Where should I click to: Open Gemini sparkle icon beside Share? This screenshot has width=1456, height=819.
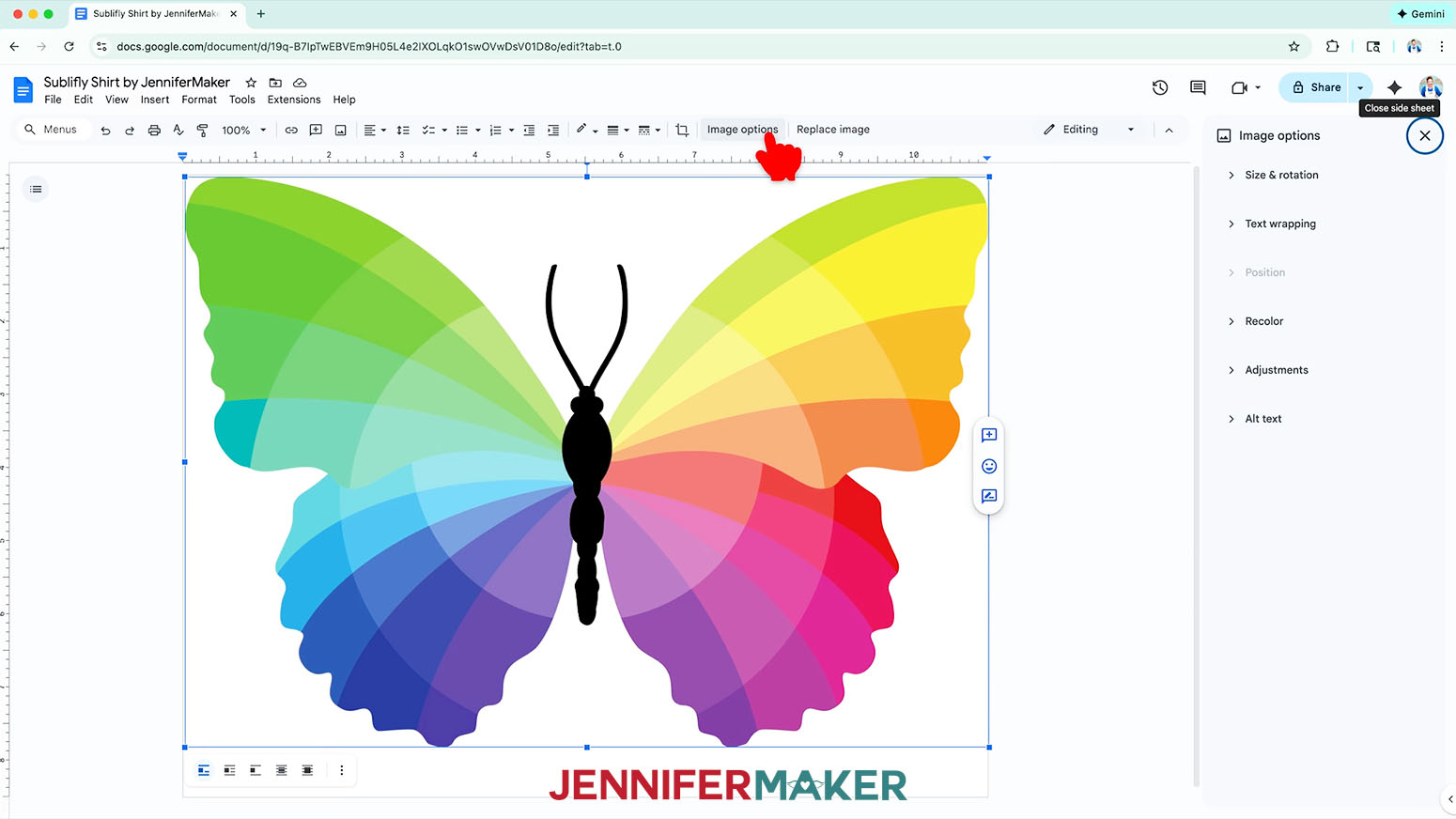pos(1395,87)
